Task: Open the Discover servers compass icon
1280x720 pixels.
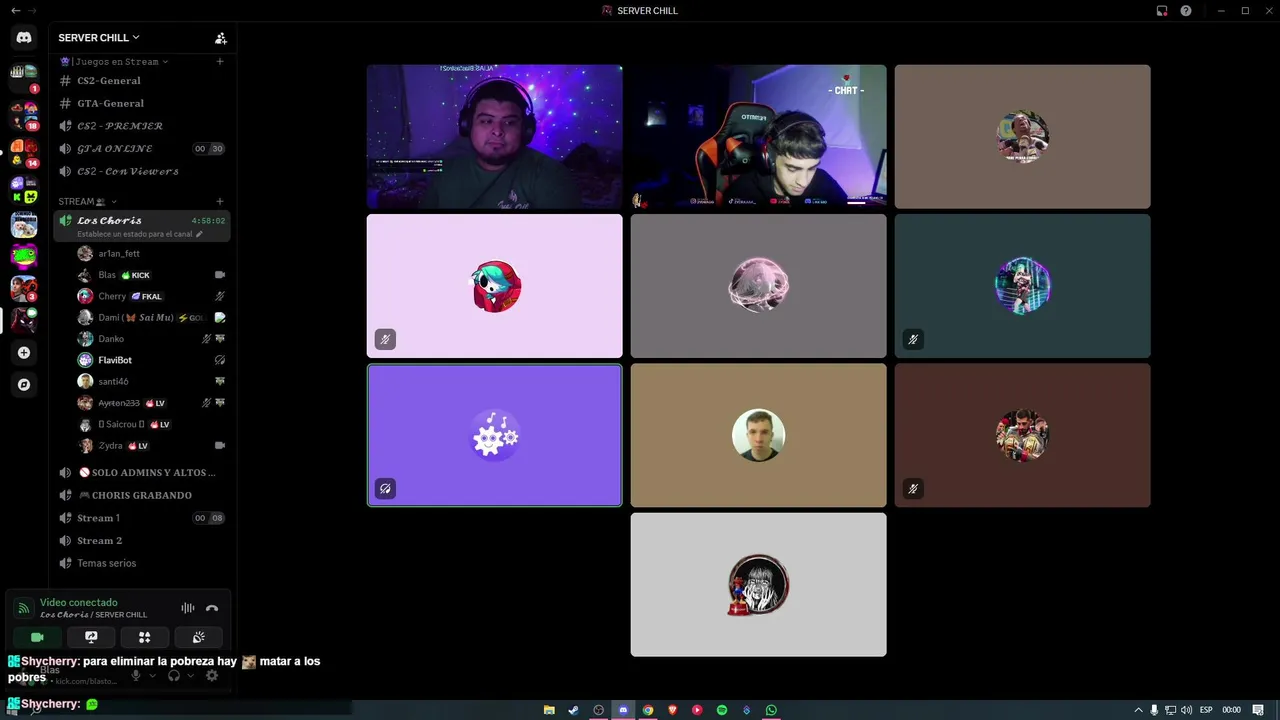Action: [x=24, y=384]
